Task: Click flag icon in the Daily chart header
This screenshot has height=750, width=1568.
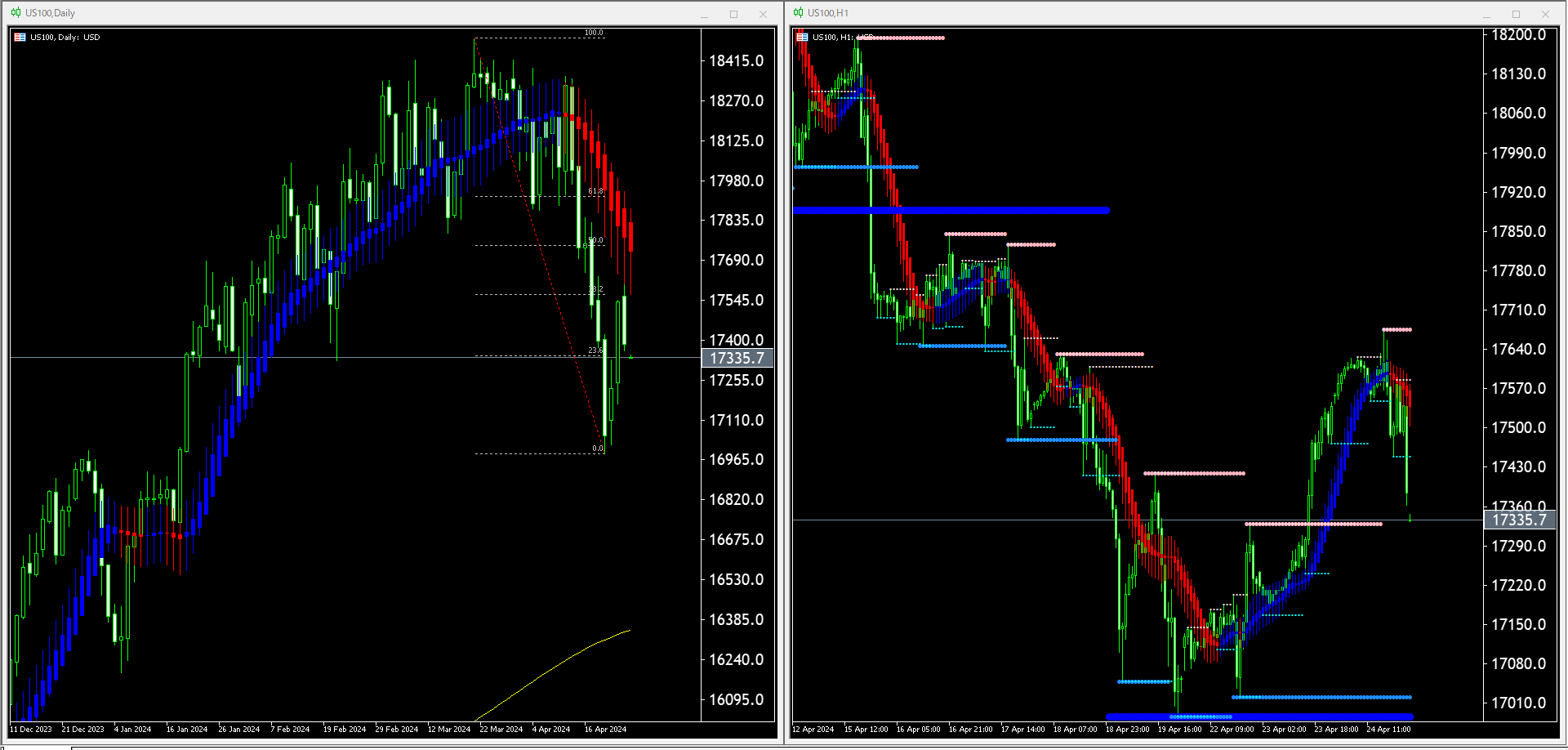Action: (20, 38)
